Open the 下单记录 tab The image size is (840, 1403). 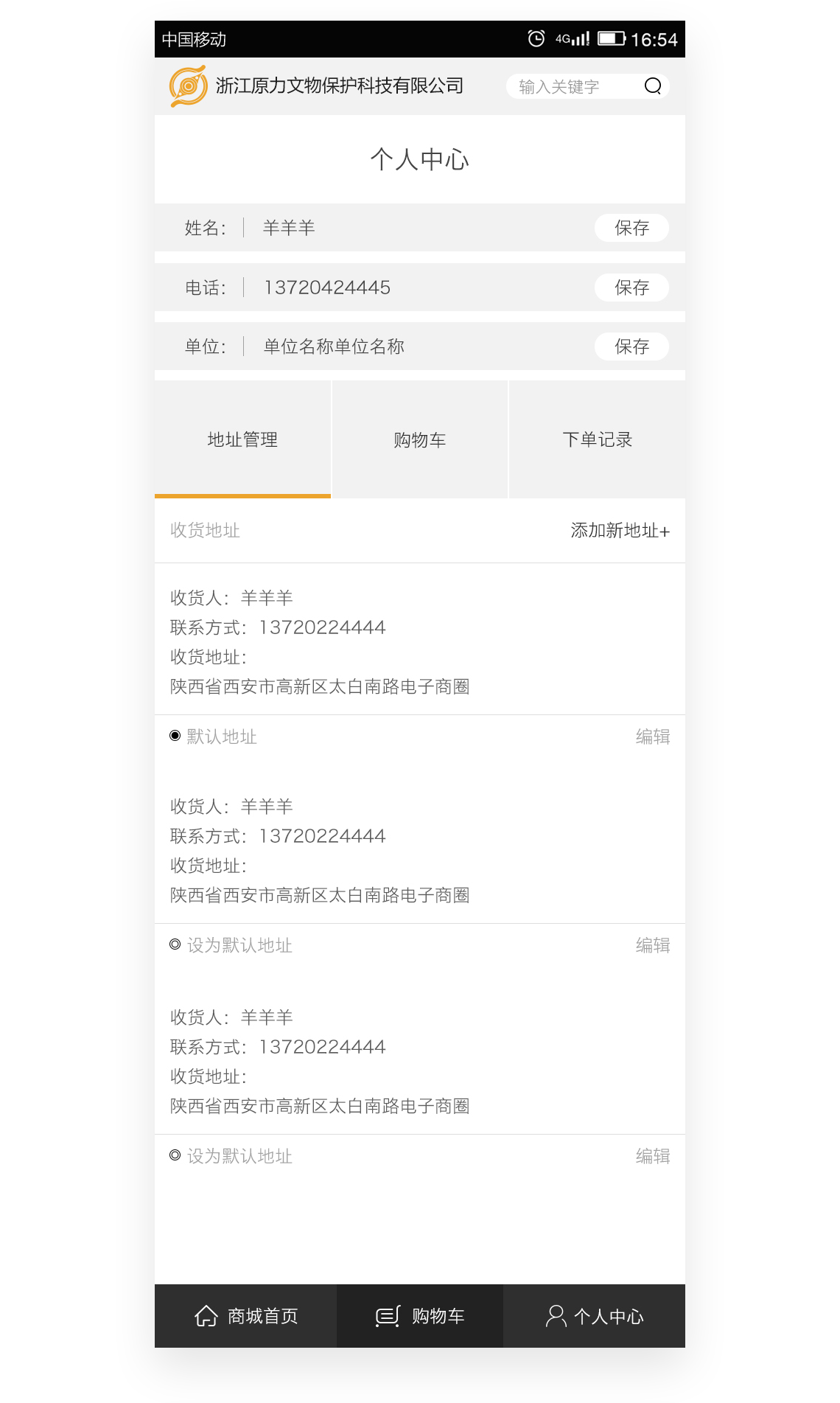(x=597, y=439)
